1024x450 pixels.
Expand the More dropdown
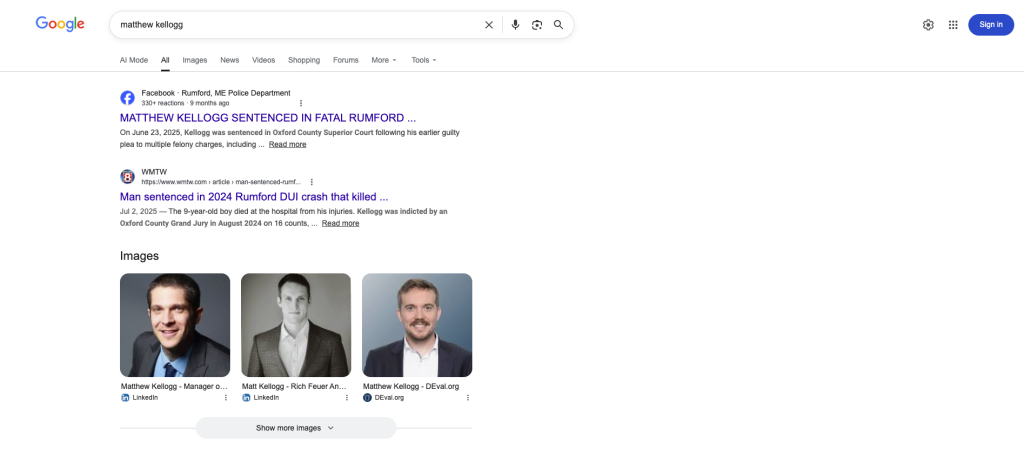[384, 60]
